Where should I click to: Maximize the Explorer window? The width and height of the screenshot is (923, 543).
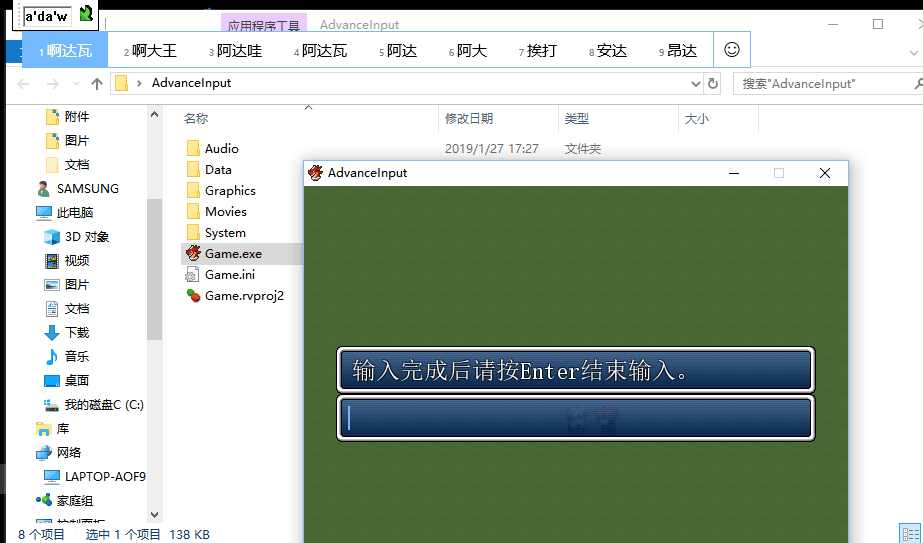pyautogui.click(x=878, y=24)
